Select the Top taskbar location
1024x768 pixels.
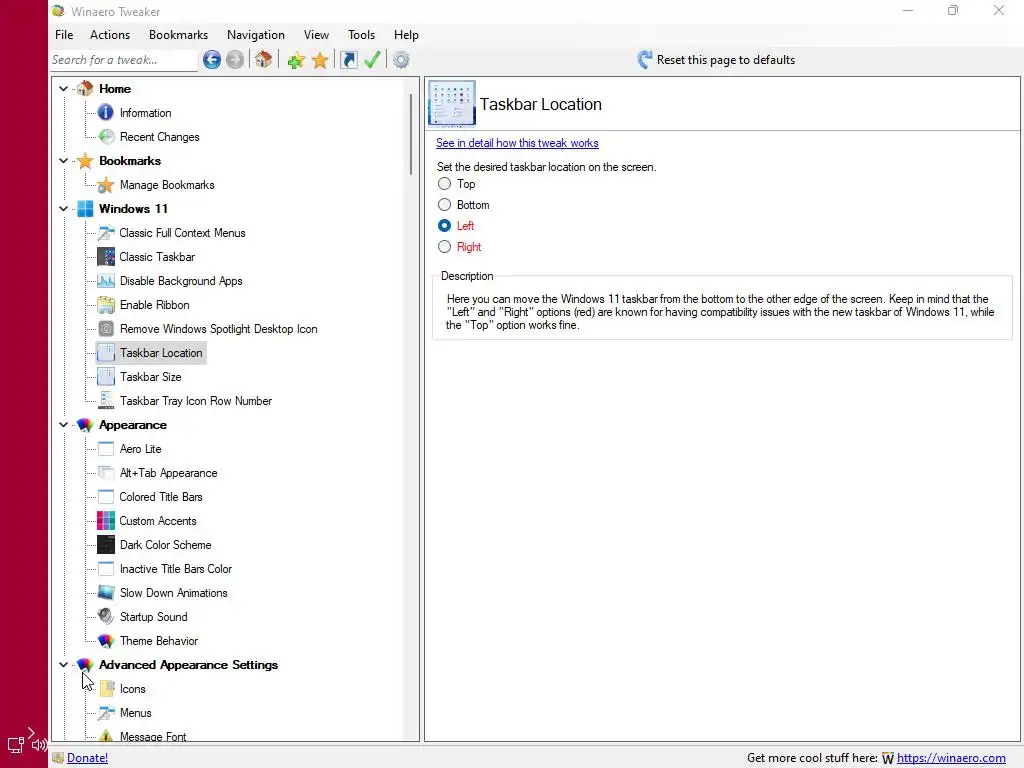pyautogui.click(x=444, y=184)
